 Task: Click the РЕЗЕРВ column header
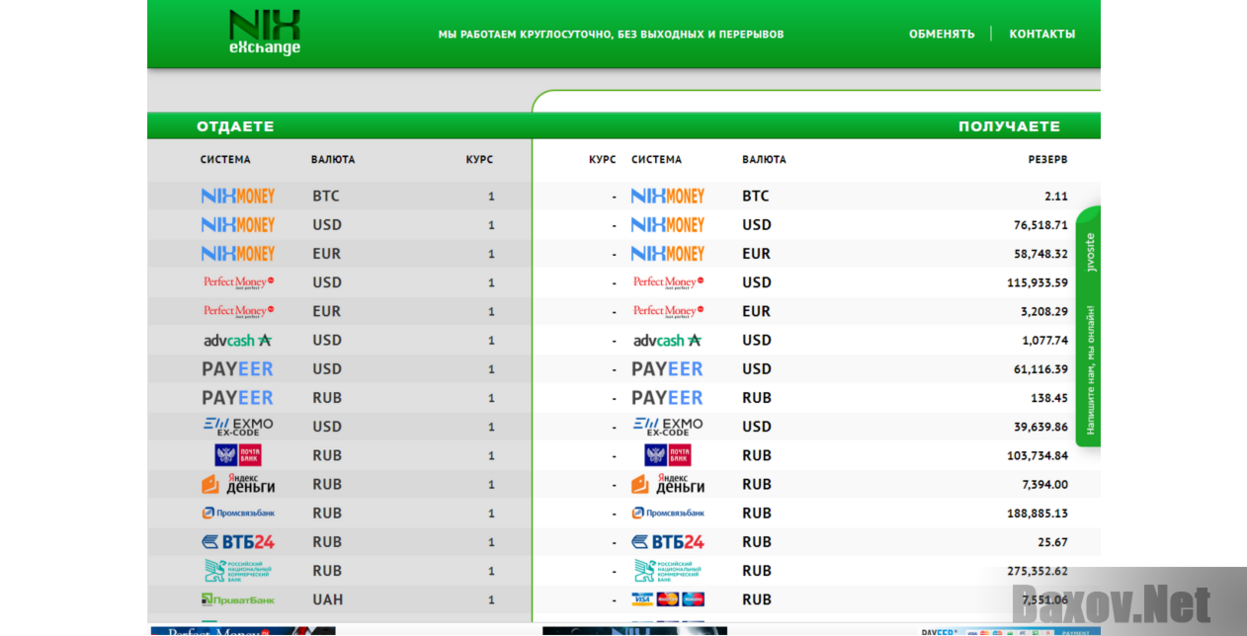pyautogui.click(x=1047, y=160)
